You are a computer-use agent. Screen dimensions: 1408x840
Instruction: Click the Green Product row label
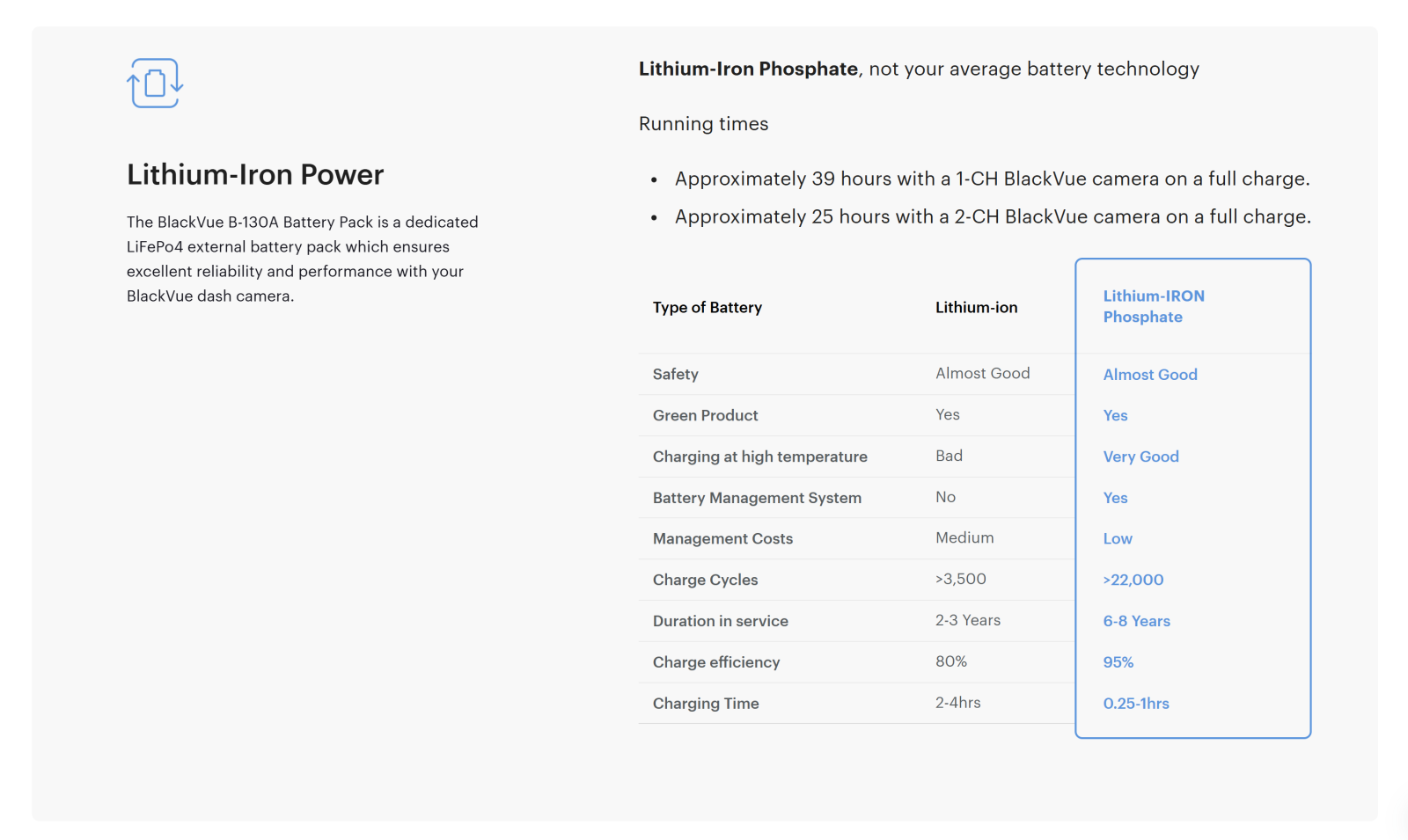click(705, 416)
